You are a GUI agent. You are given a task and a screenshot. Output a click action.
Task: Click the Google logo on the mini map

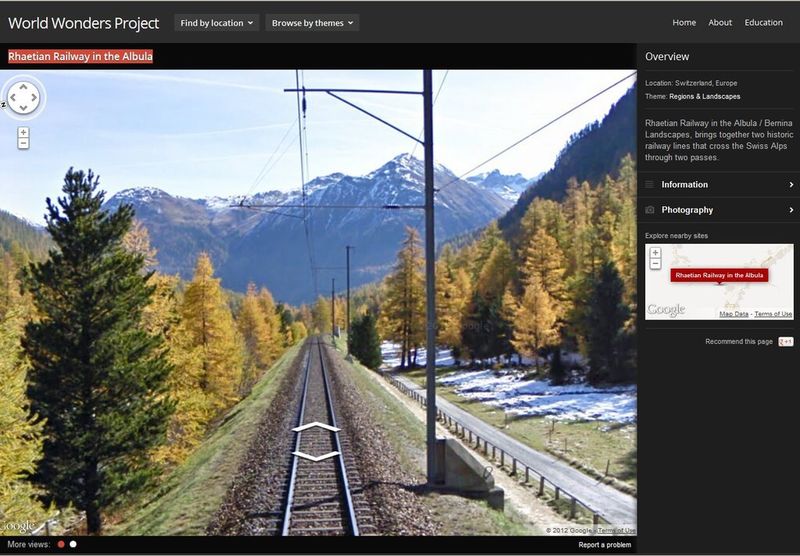(x=666, y=310)
